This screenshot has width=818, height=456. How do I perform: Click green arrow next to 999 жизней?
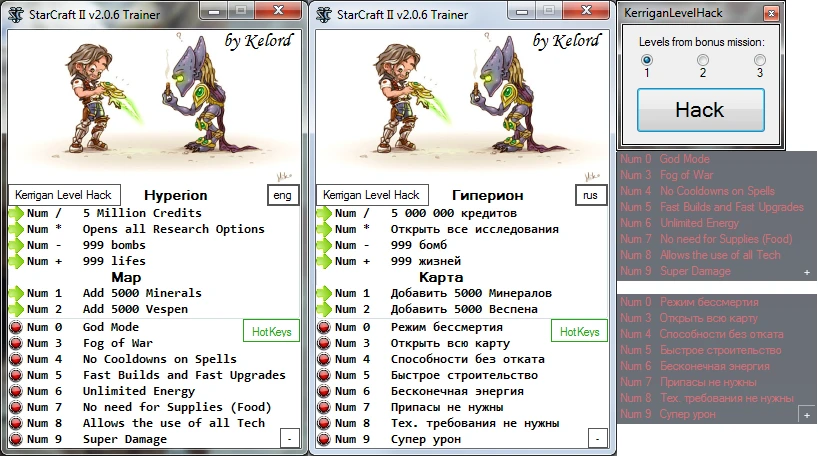(x=324, y=261)
